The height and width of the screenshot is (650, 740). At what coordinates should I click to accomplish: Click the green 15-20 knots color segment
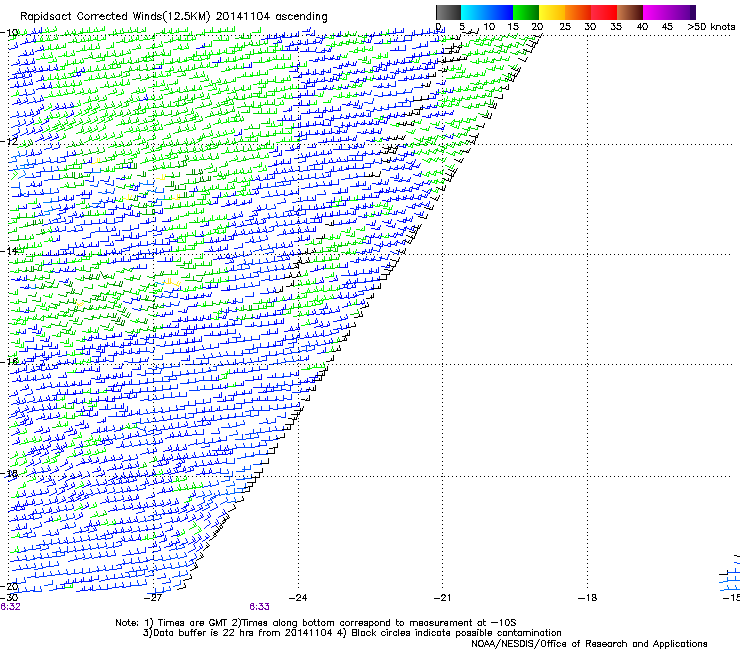[526, 12]
